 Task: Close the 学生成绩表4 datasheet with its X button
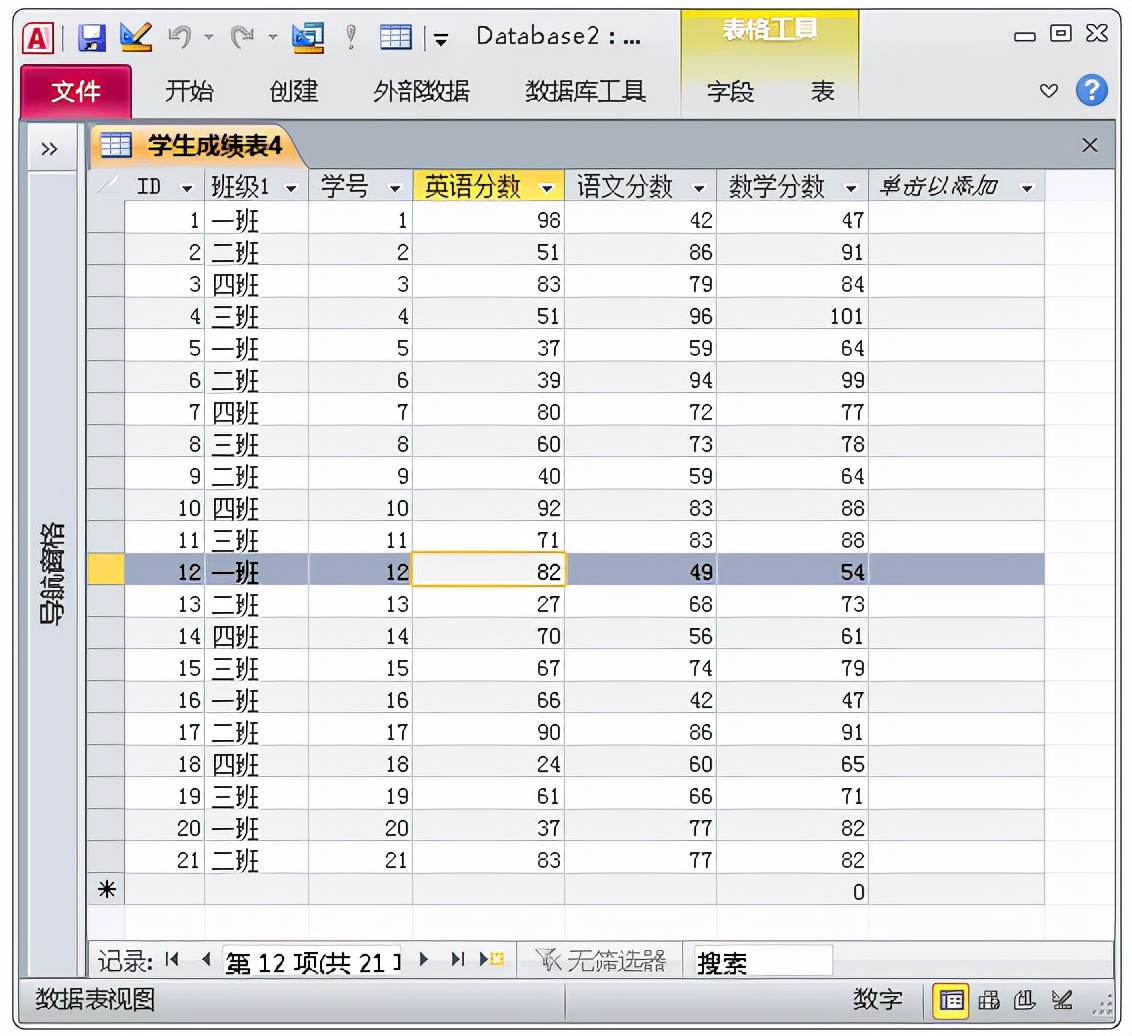pos(1089,144)
